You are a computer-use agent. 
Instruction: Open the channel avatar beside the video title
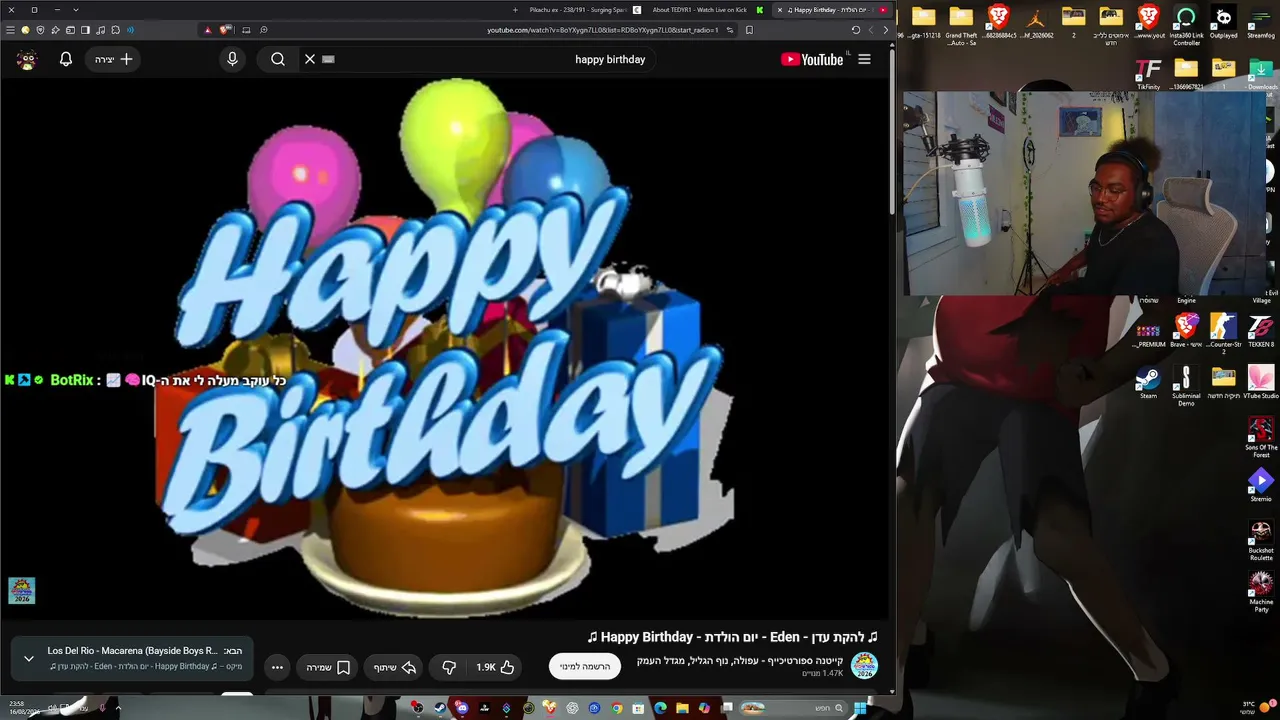click(864, 666)
